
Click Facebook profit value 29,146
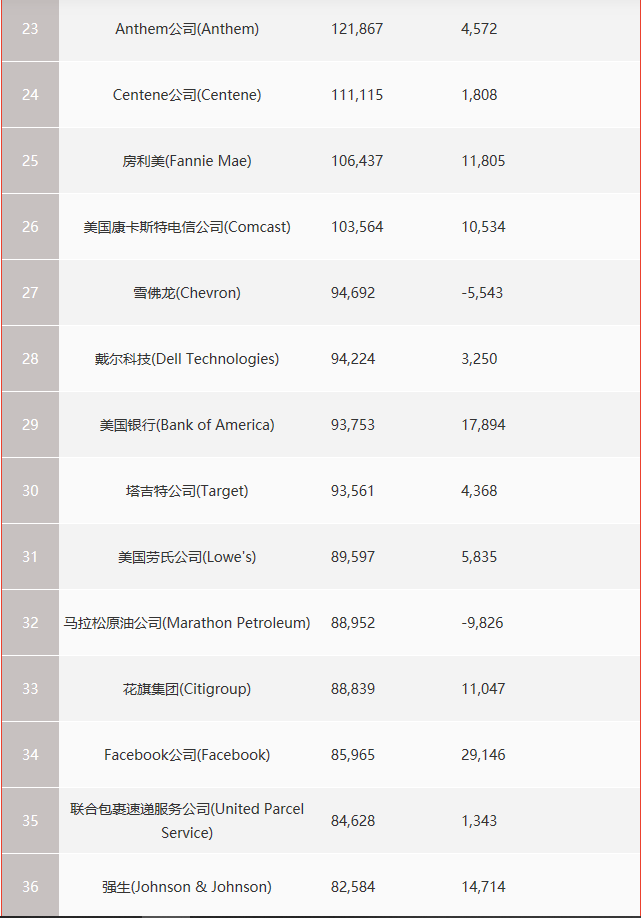[x=483, y=755]
